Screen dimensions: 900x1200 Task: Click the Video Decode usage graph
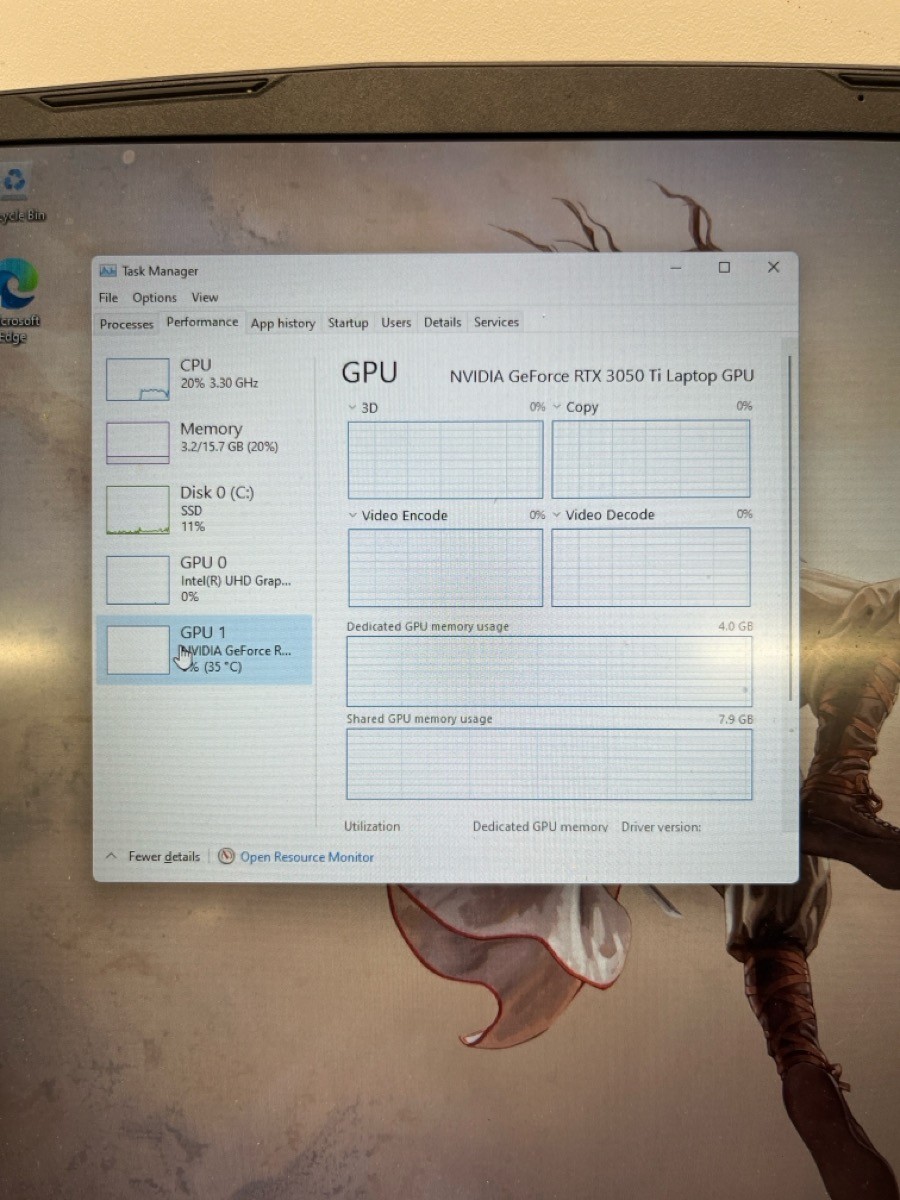point(651,567)
